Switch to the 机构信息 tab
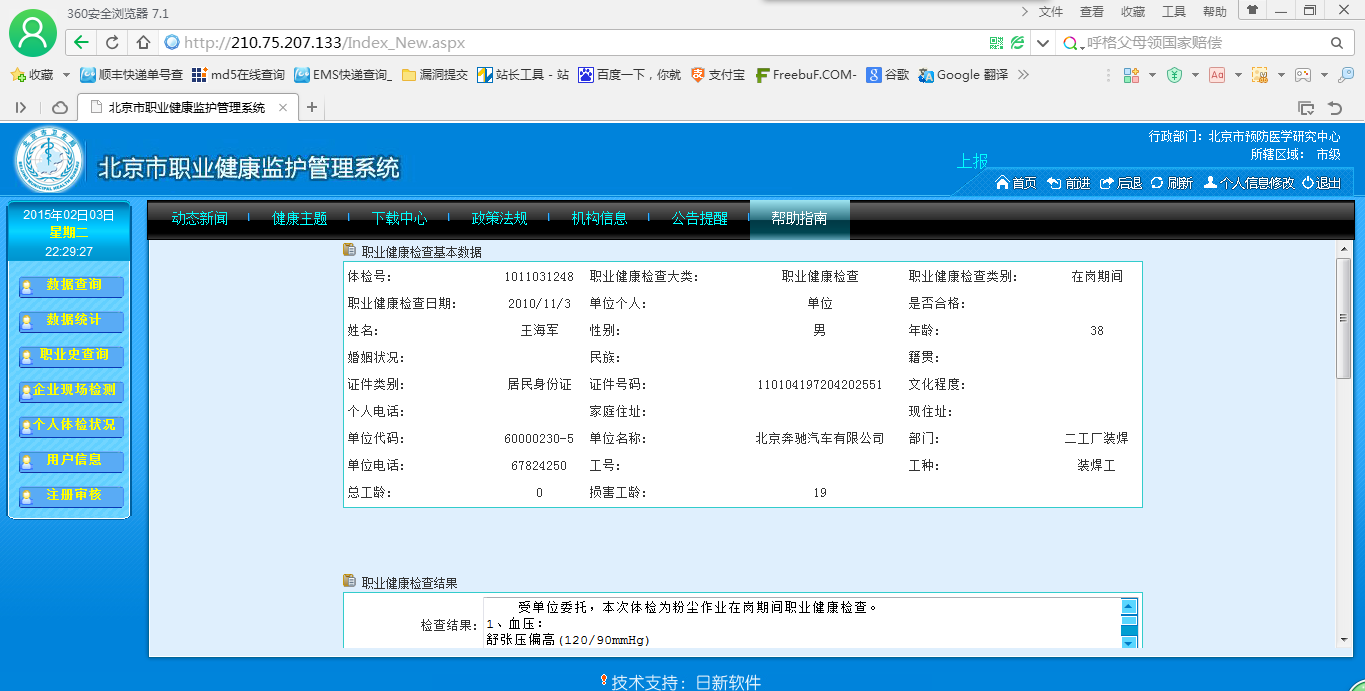 point(600,218)
